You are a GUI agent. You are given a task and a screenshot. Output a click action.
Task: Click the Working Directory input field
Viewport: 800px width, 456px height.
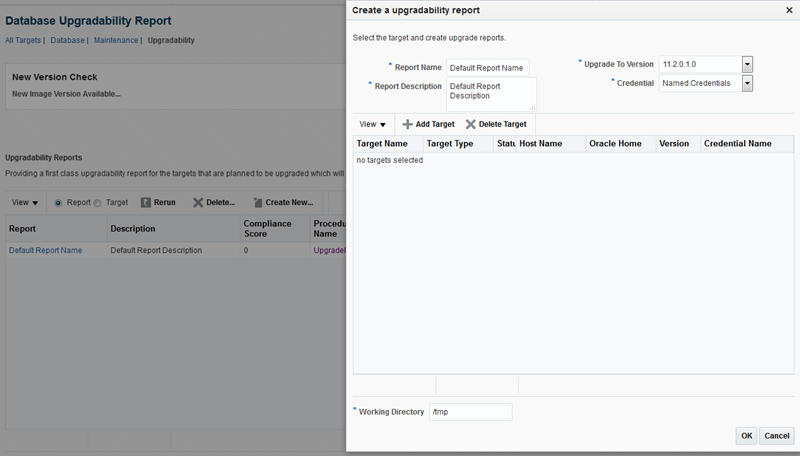[470, 412]
